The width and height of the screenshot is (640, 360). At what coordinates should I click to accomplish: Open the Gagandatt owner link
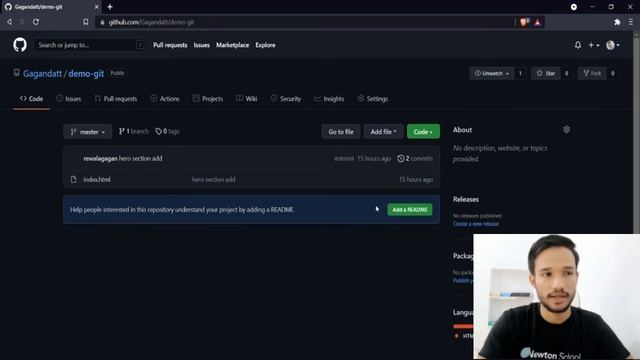pyautogui.click(x=42, y=73)
